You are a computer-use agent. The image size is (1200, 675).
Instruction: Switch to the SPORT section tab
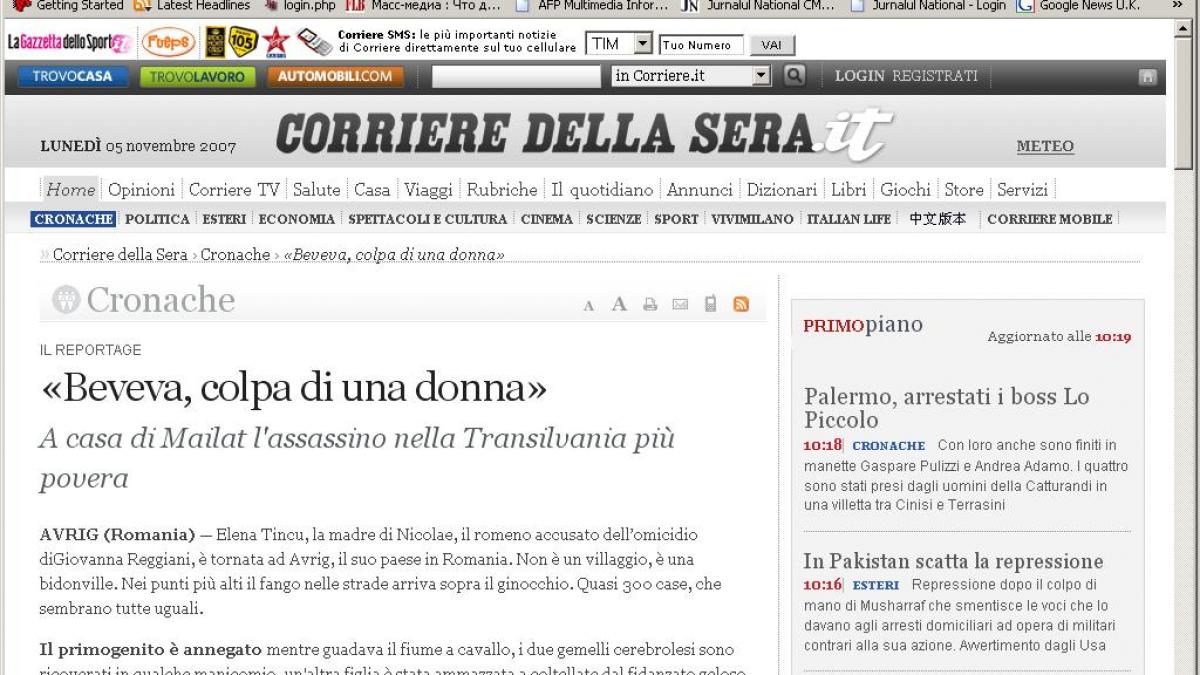676,219
